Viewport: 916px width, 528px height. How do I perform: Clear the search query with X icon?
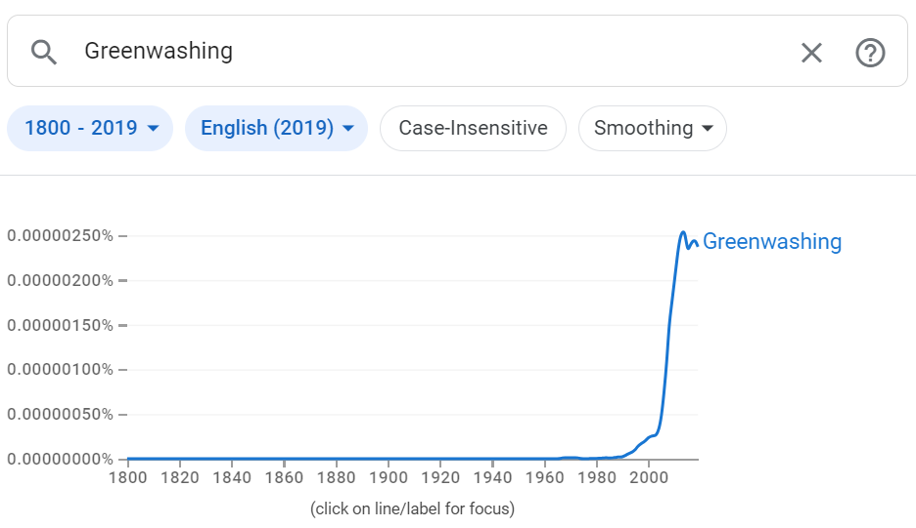[x=811, y=53]
